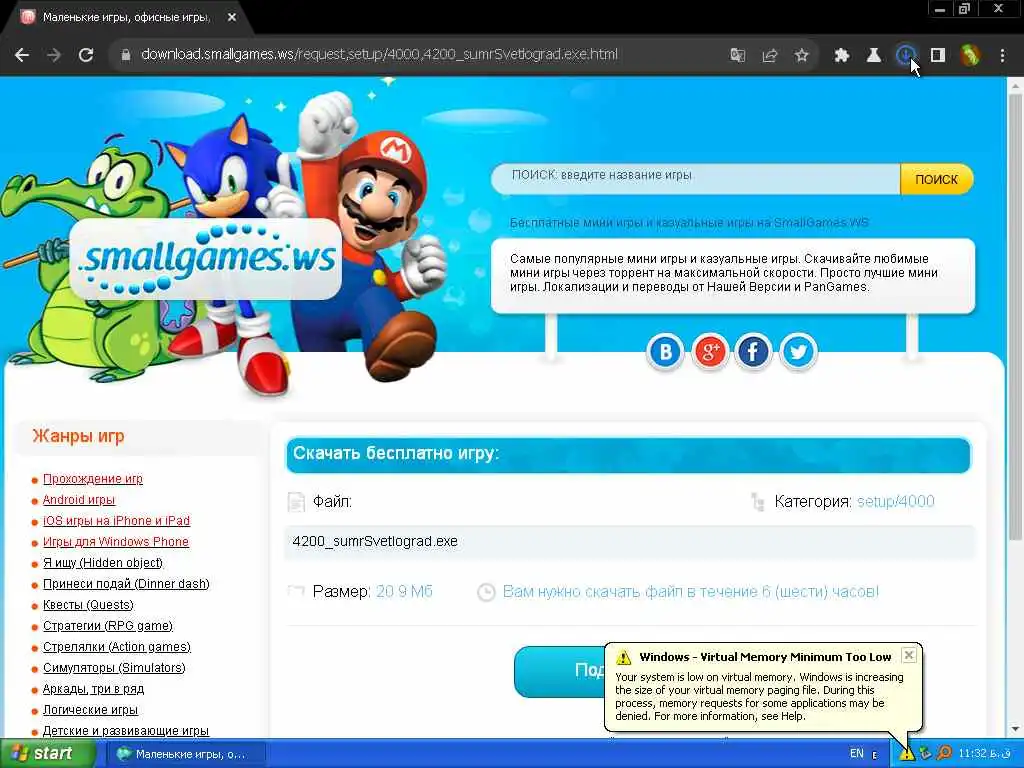Go back to the previous page
The width and height of the screenshot is (1024, 768).
pos(22,55)
